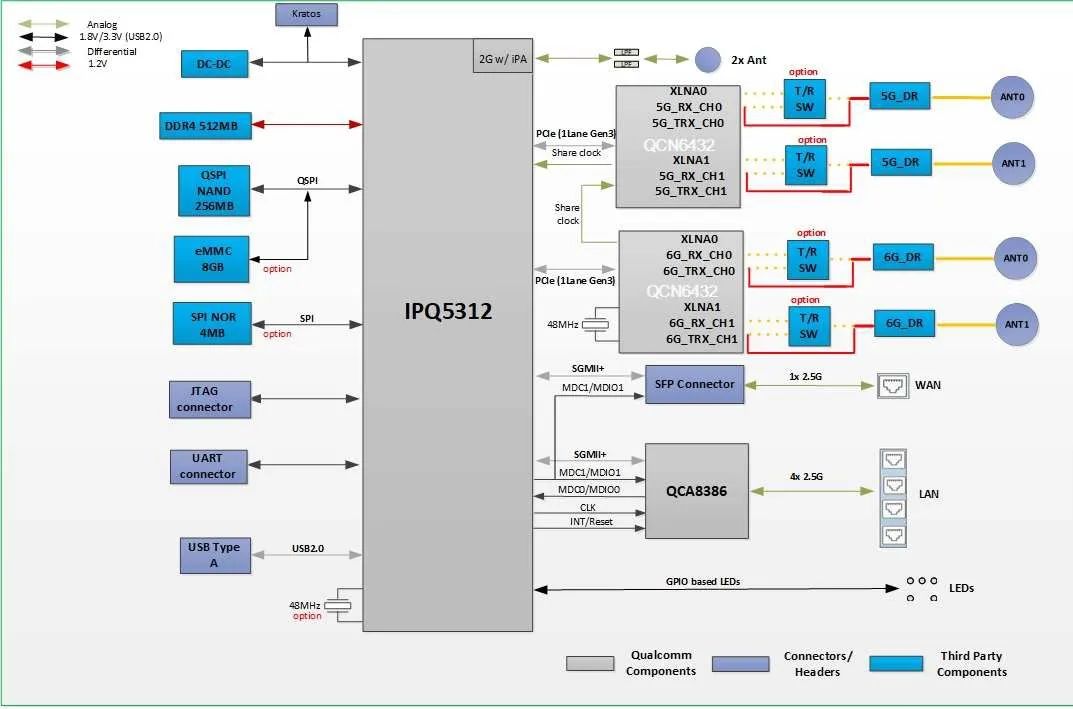Viewport: 1073px width, 709px height.
Task: Click the LED dots cluster icon
Action: click(x=922, y=589)
